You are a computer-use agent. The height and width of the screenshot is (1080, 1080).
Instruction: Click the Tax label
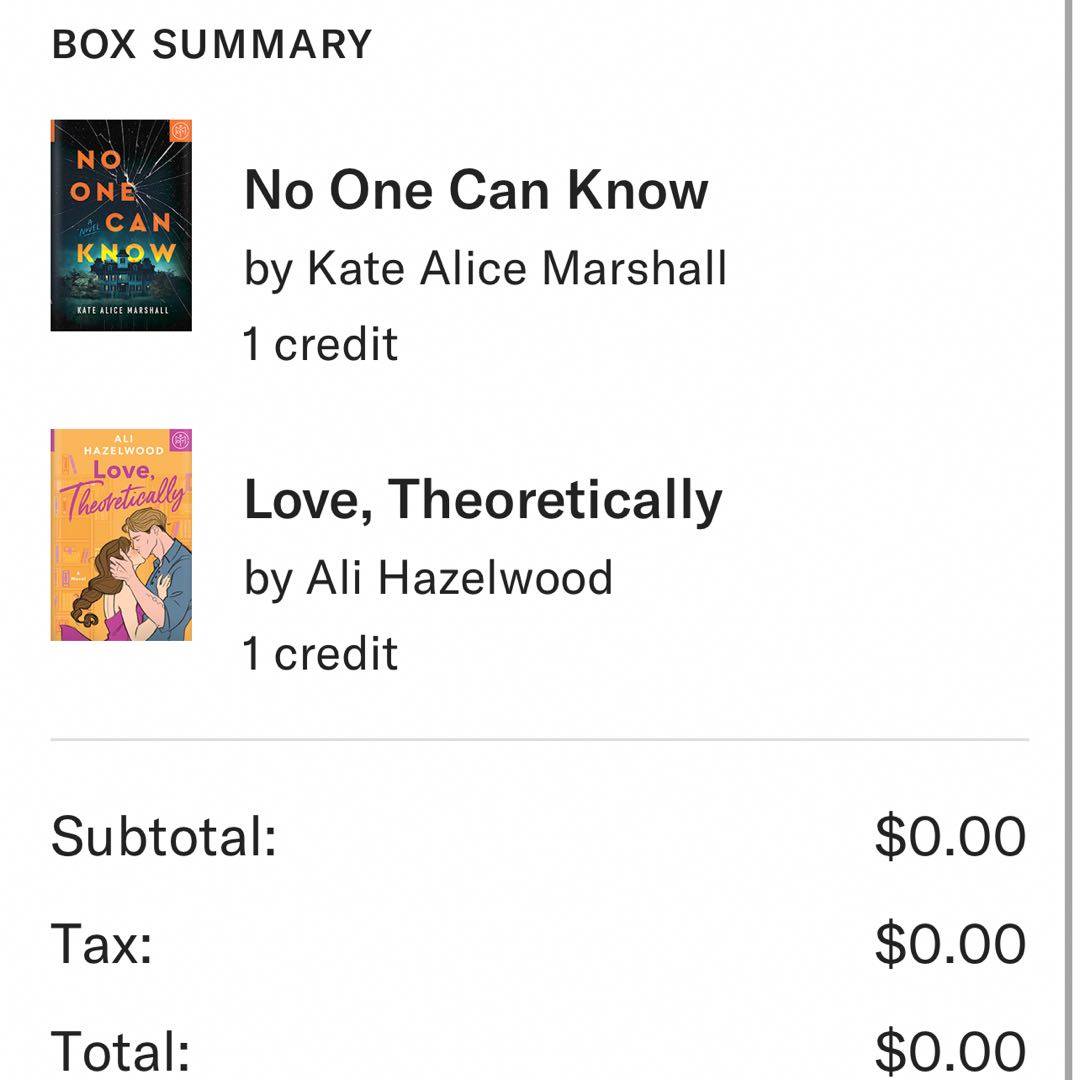[x=101, y=943]
